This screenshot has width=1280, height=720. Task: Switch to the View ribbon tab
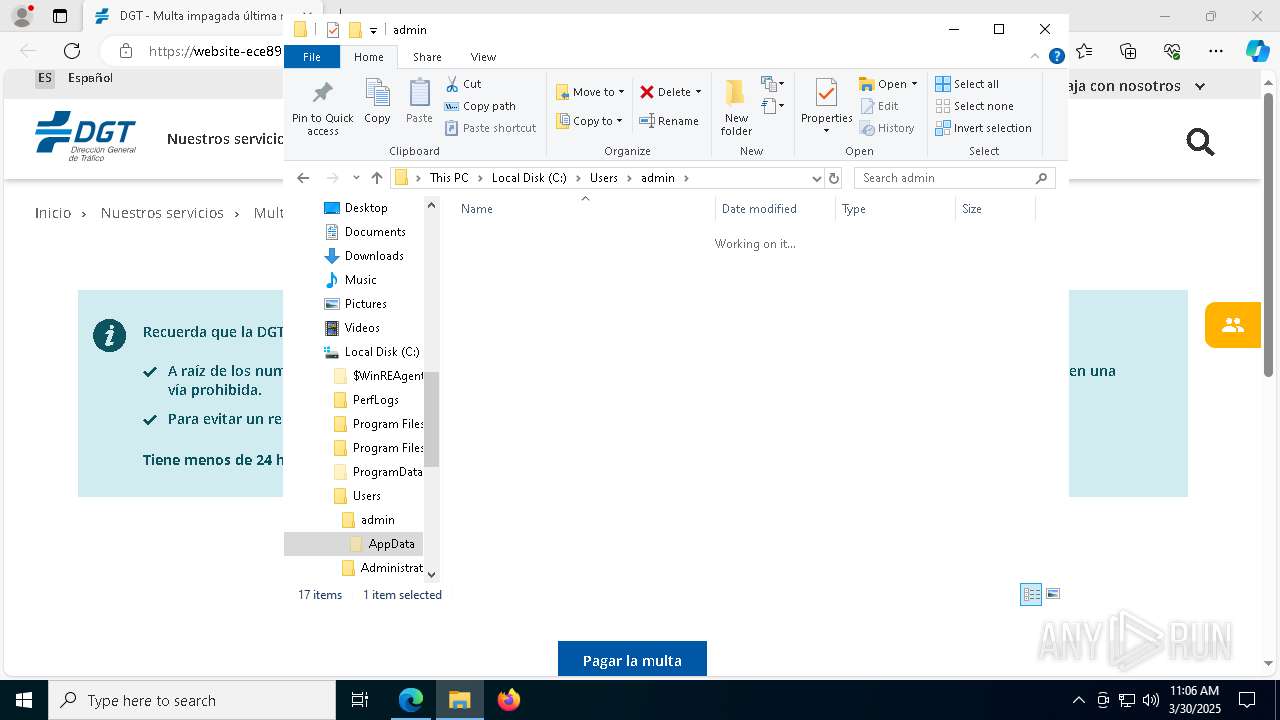(x=483, y=57)
